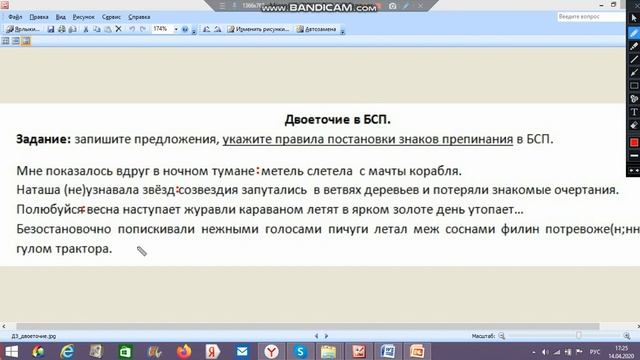Open the Рисунок menu
The width and height of the screenshot is (640, 360).
coord(83,17)
